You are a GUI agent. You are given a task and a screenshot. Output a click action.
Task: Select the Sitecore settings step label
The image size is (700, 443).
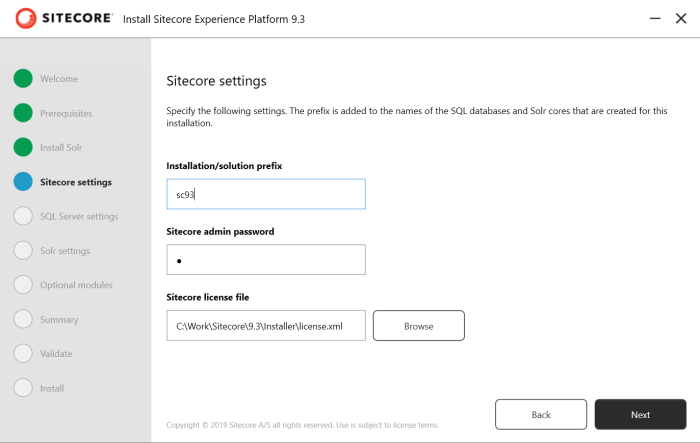[76, 182]
